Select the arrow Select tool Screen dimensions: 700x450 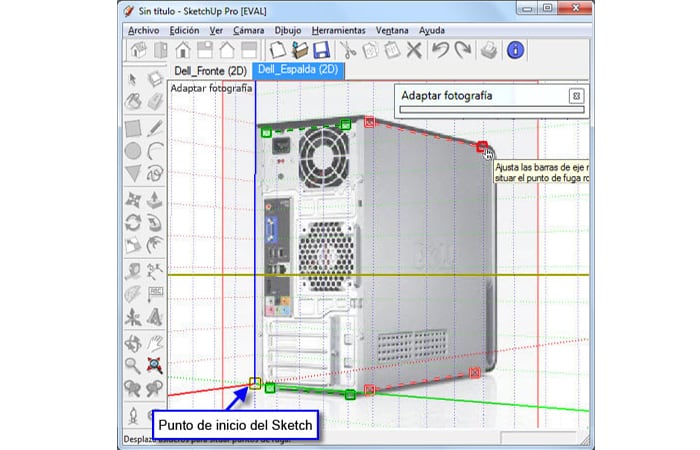[133, 80]
